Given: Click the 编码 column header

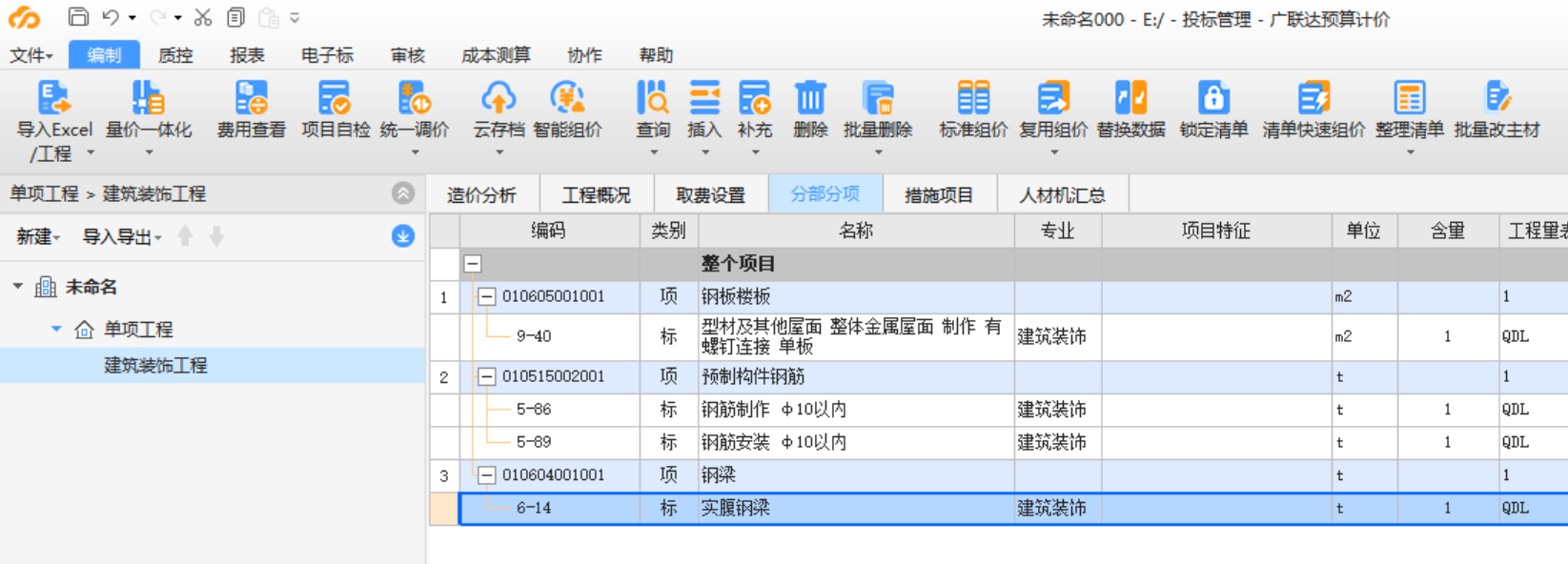Looking at the screenshot, I should [549, 231].
